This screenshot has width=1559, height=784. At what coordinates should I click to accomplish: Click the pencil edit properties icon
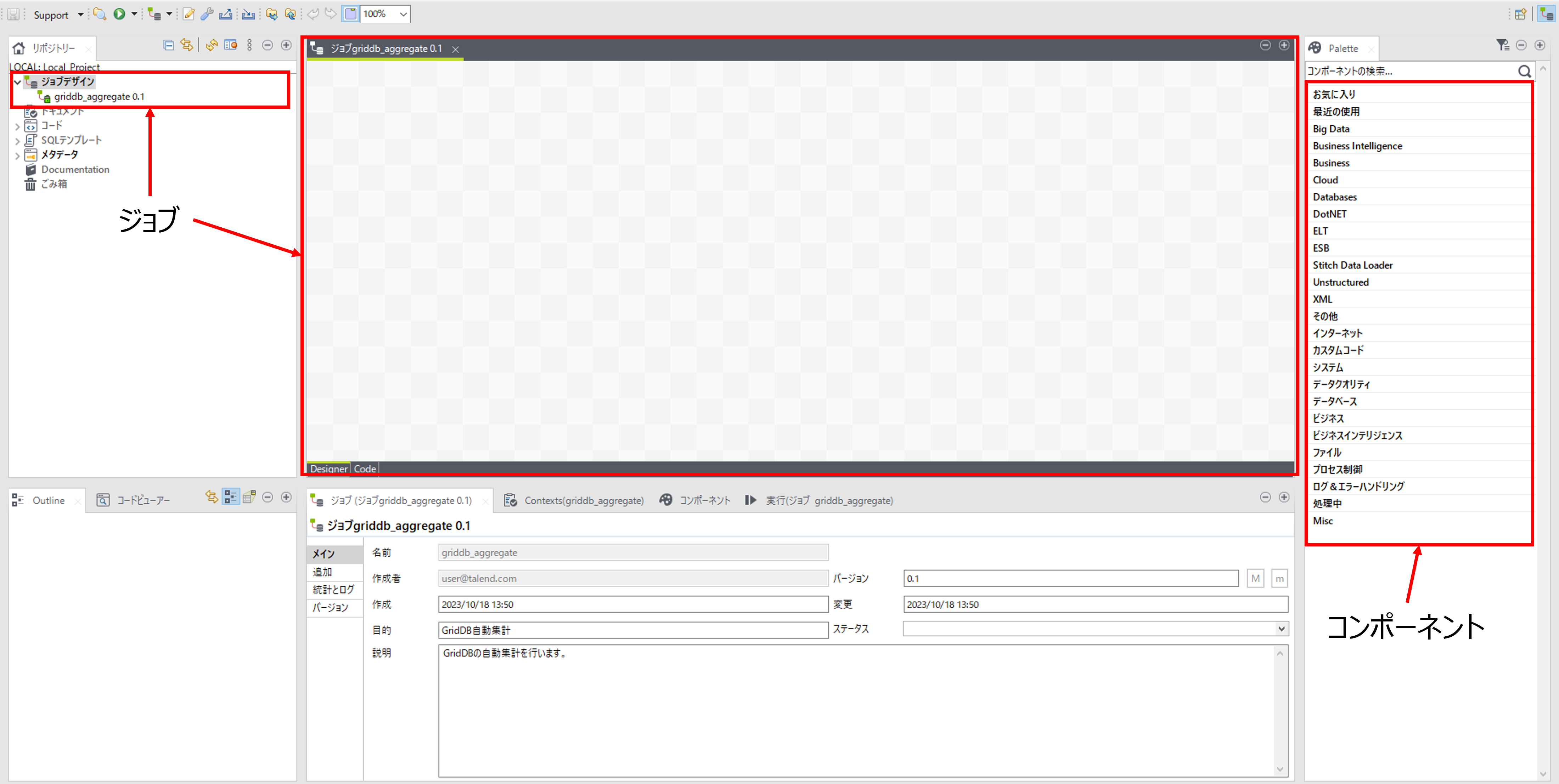pyautogui.click(x=189, y=14)
